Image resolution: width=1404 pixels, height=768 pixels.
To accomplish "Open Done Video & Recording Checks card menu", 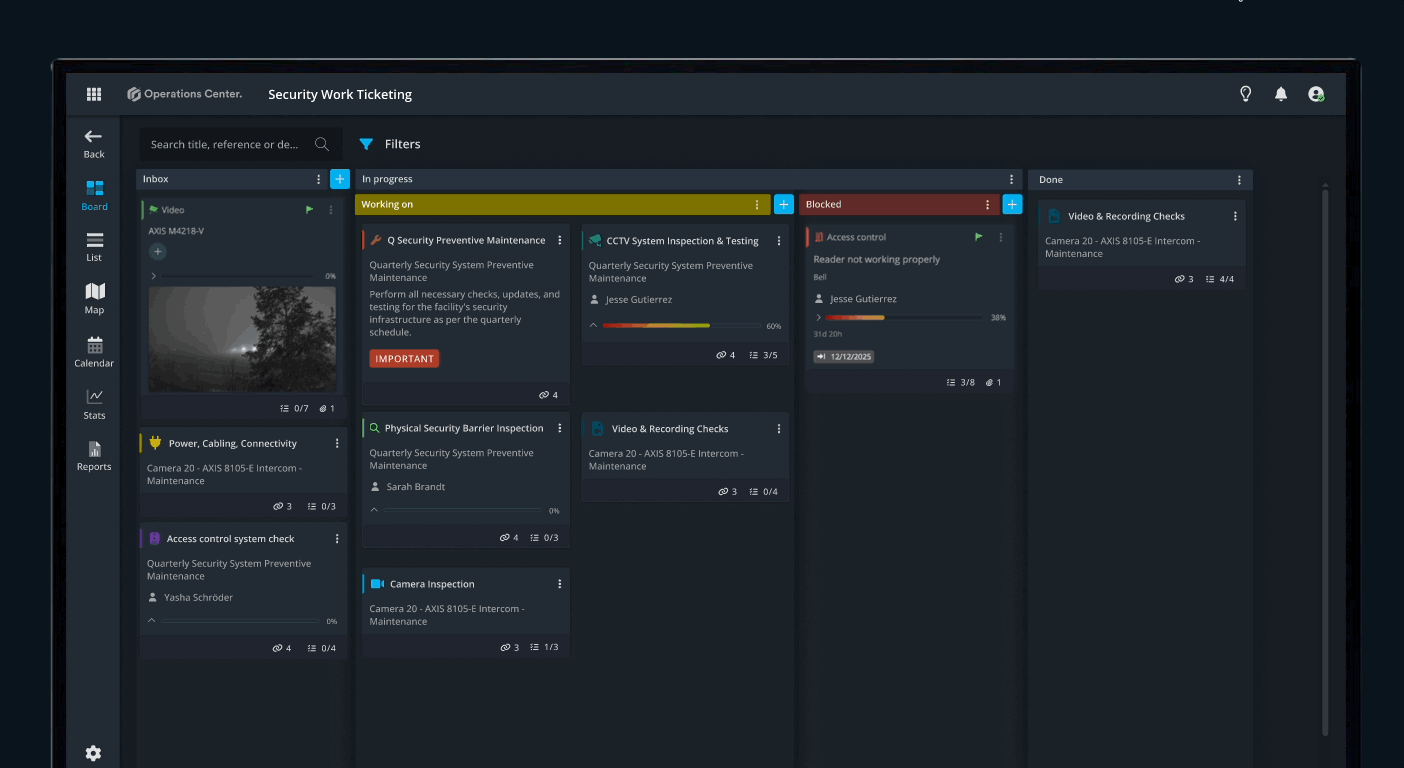I will [x=1235, y=216].
